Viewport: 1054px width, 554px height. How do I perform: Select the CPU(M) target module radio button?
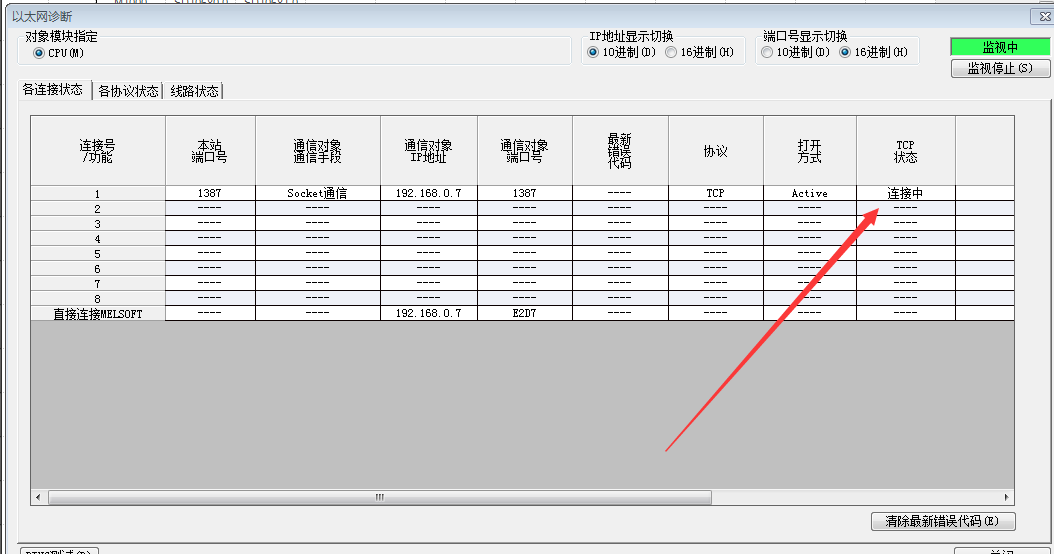[39, 53]
